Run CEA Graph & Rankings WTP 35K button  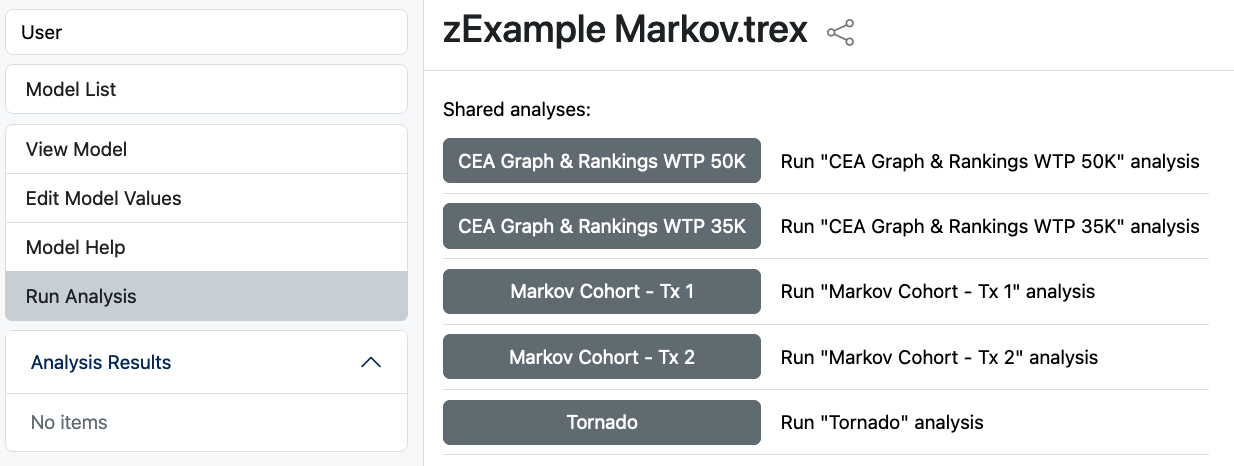click(602, 226)
